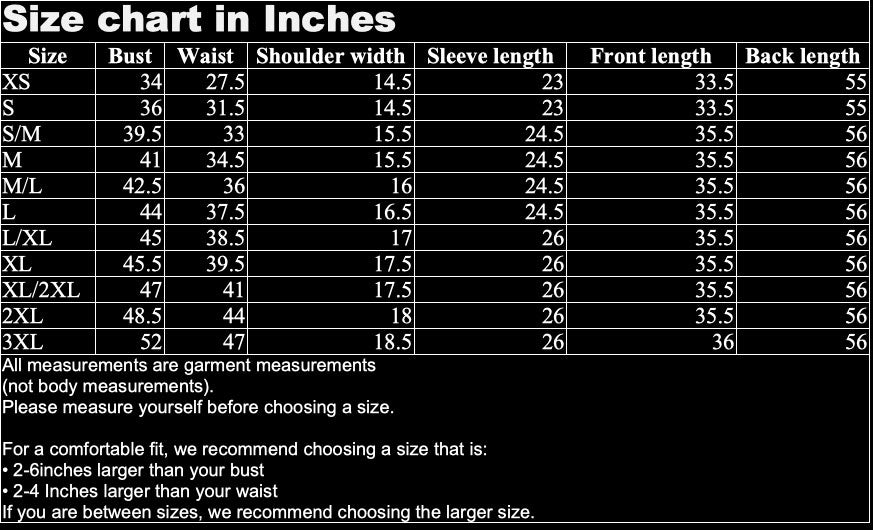Image resolution: width=873 pixels, height=530 pixels.
Task: Click the Size chart in Inches title
Action: (199, 19)
